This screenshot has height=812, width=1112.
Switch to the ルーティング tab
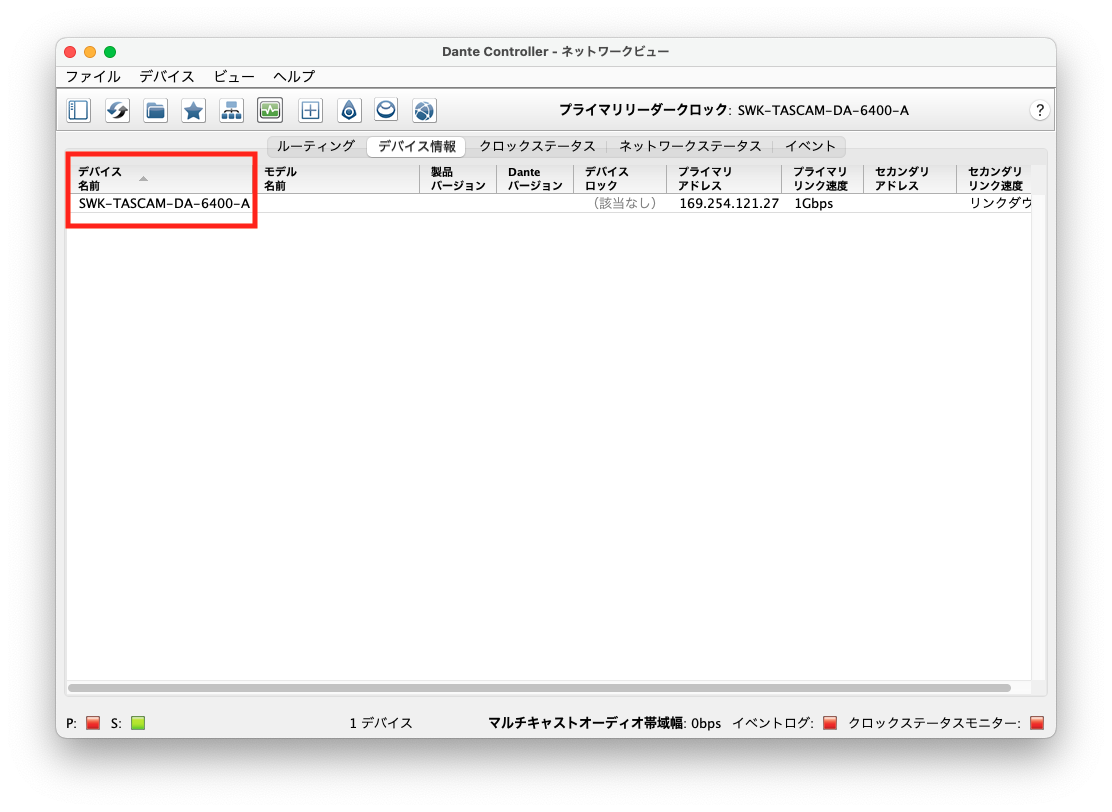pyautogui.click(x=315, y=146)
